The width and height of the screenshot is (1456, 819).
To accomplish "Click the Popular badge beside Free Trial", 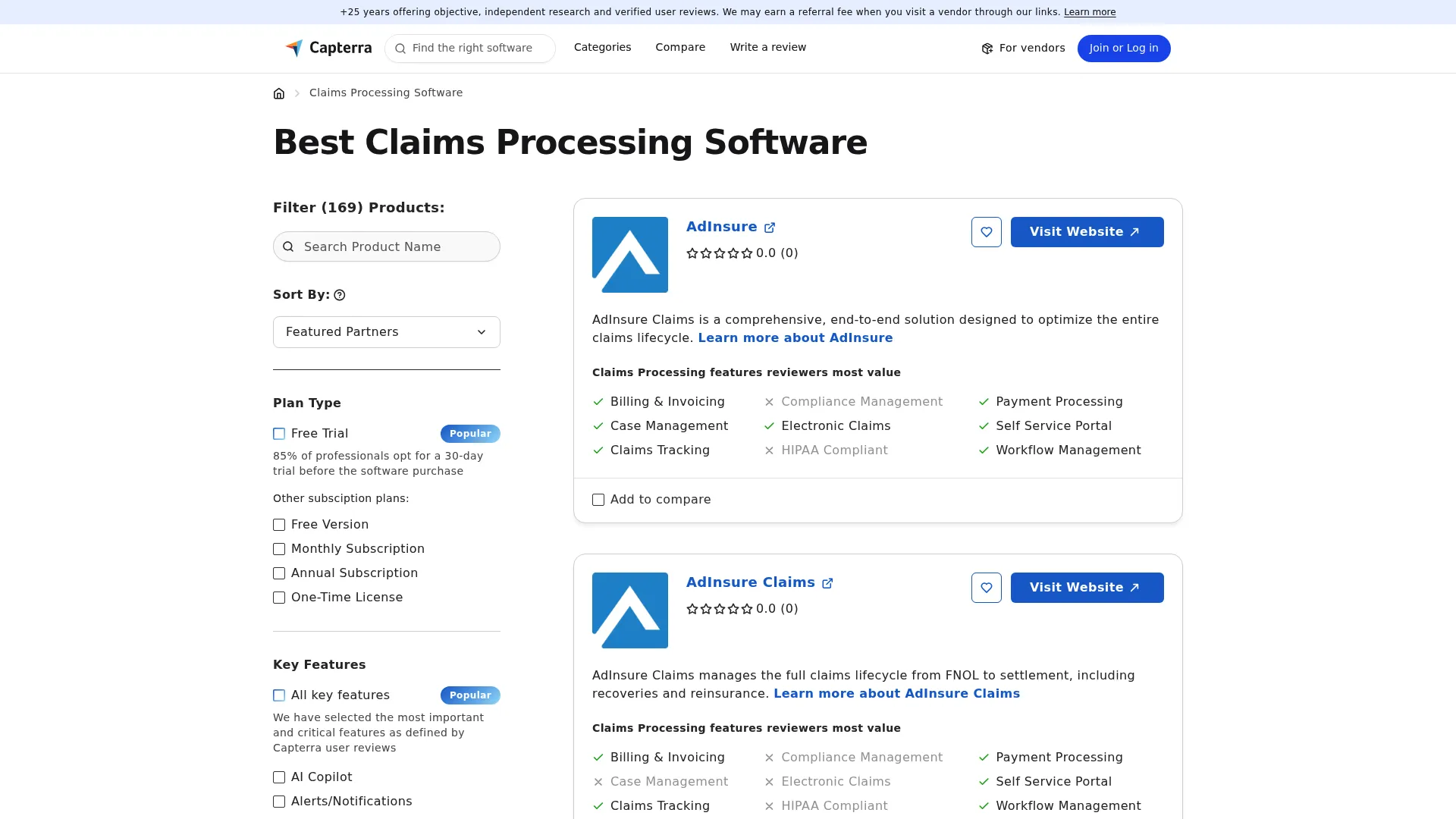I will 470,434.
